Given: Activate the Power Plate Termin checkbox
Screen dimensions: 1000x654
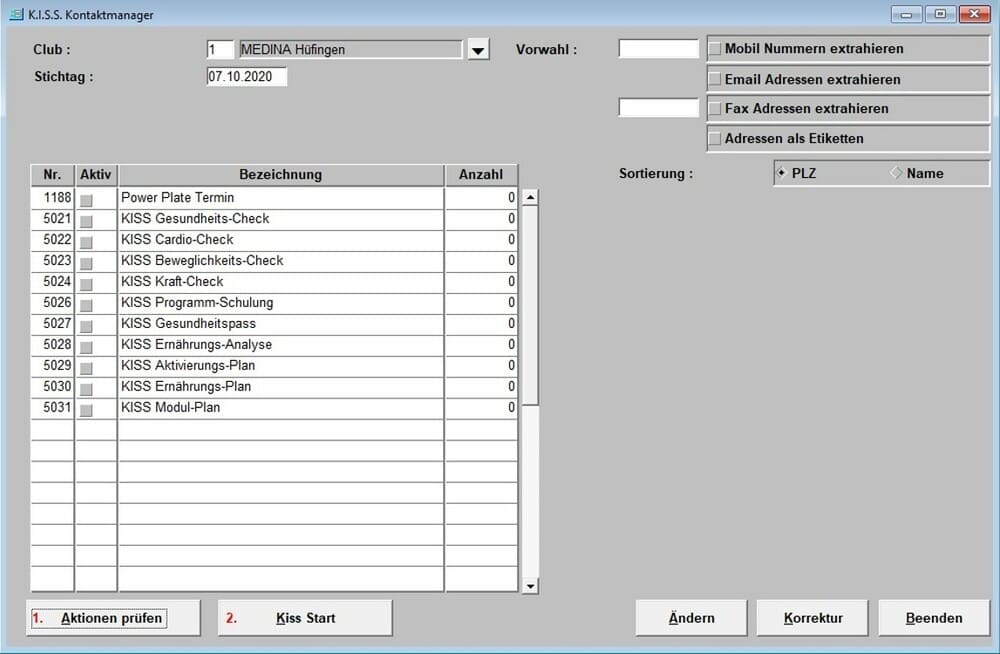Looking at the screenshot, I should click(x=86, y=199).
